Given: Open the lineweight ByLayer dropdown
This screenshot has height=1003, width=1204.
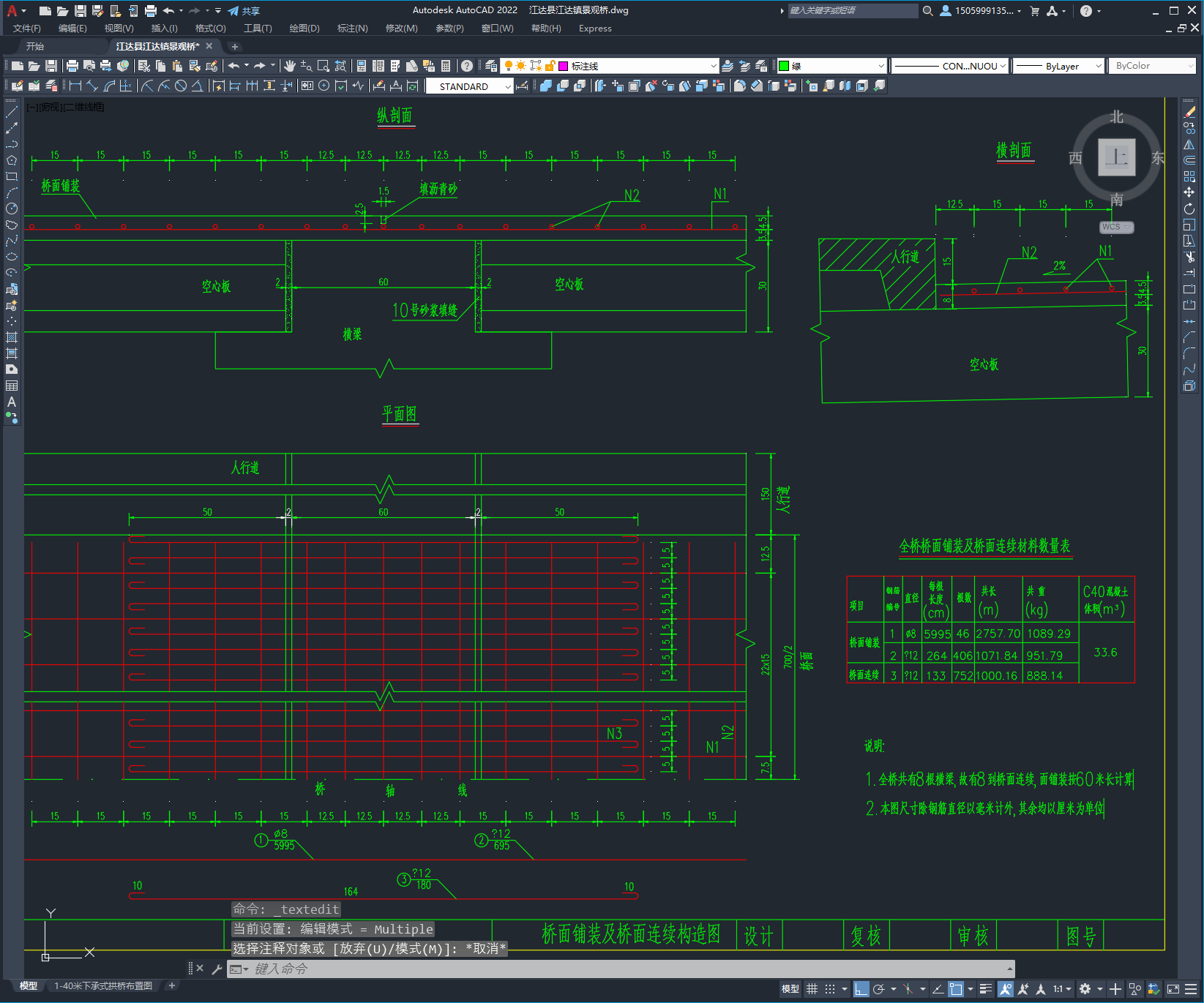Looking at the screenshot, I should tap(1059, 66).
